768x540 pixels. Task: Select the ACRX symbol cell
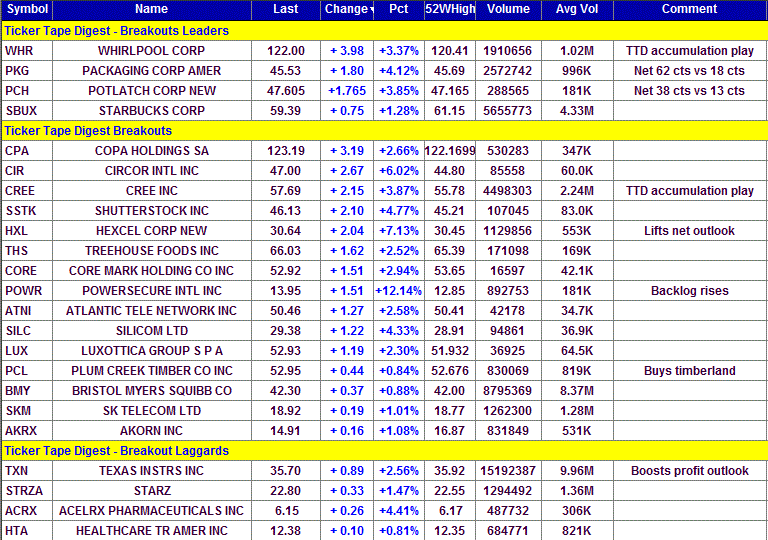[27, 511]
